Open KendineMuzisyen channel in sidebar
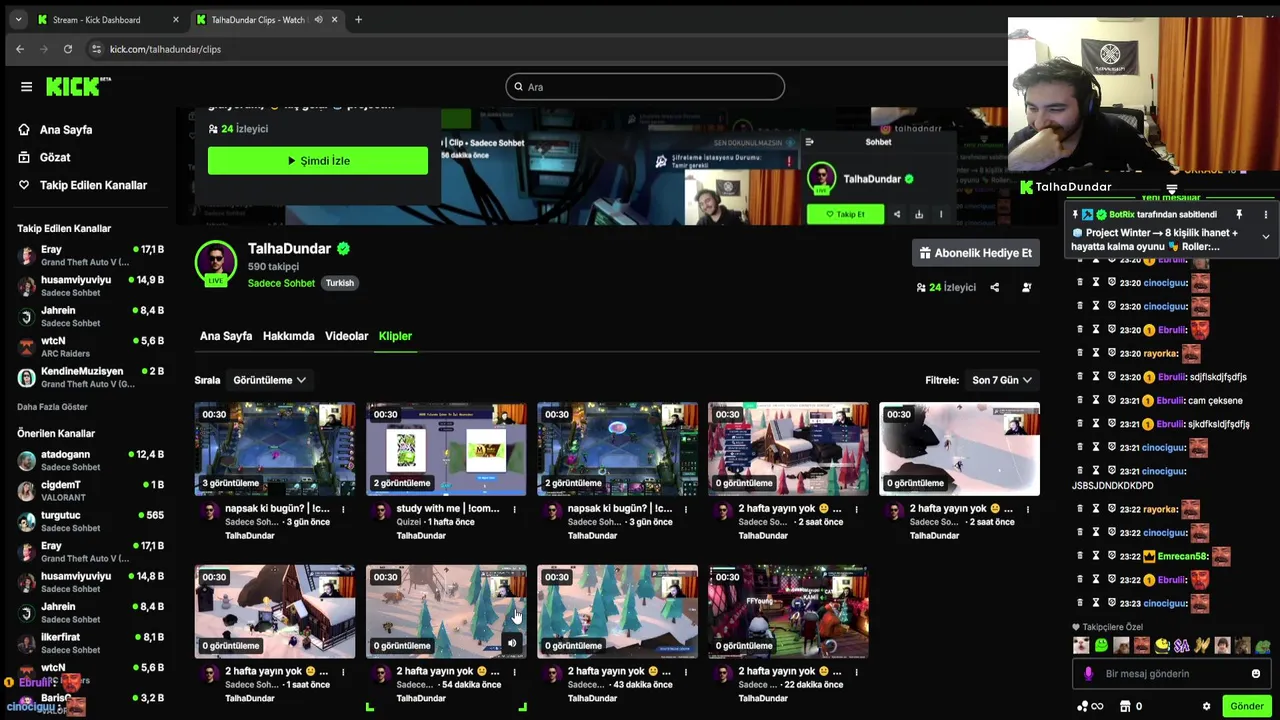Image resolution: width=1280 pixels, height=720 pixels. (x=90, y=377)
